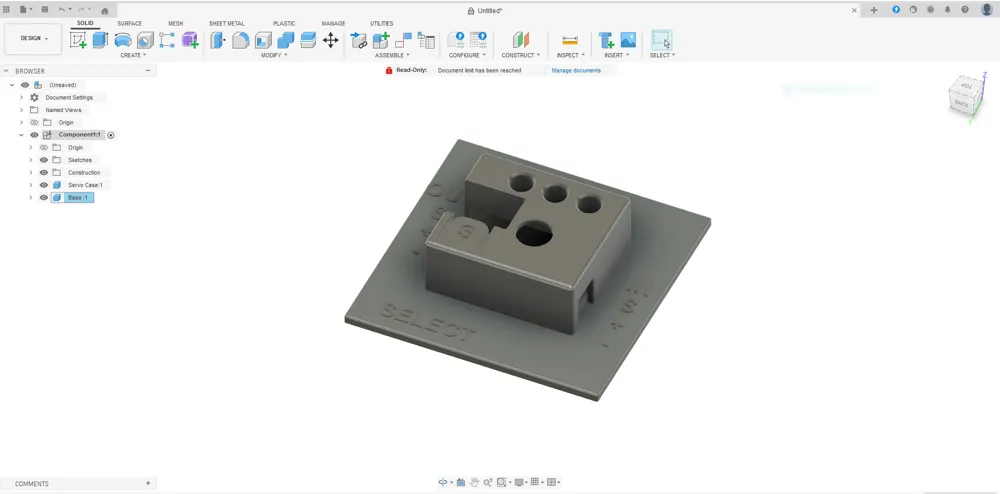The image size is (1000, 494).
Task: Expand the Servo Case:1 node
Action: tap(31, 185)
